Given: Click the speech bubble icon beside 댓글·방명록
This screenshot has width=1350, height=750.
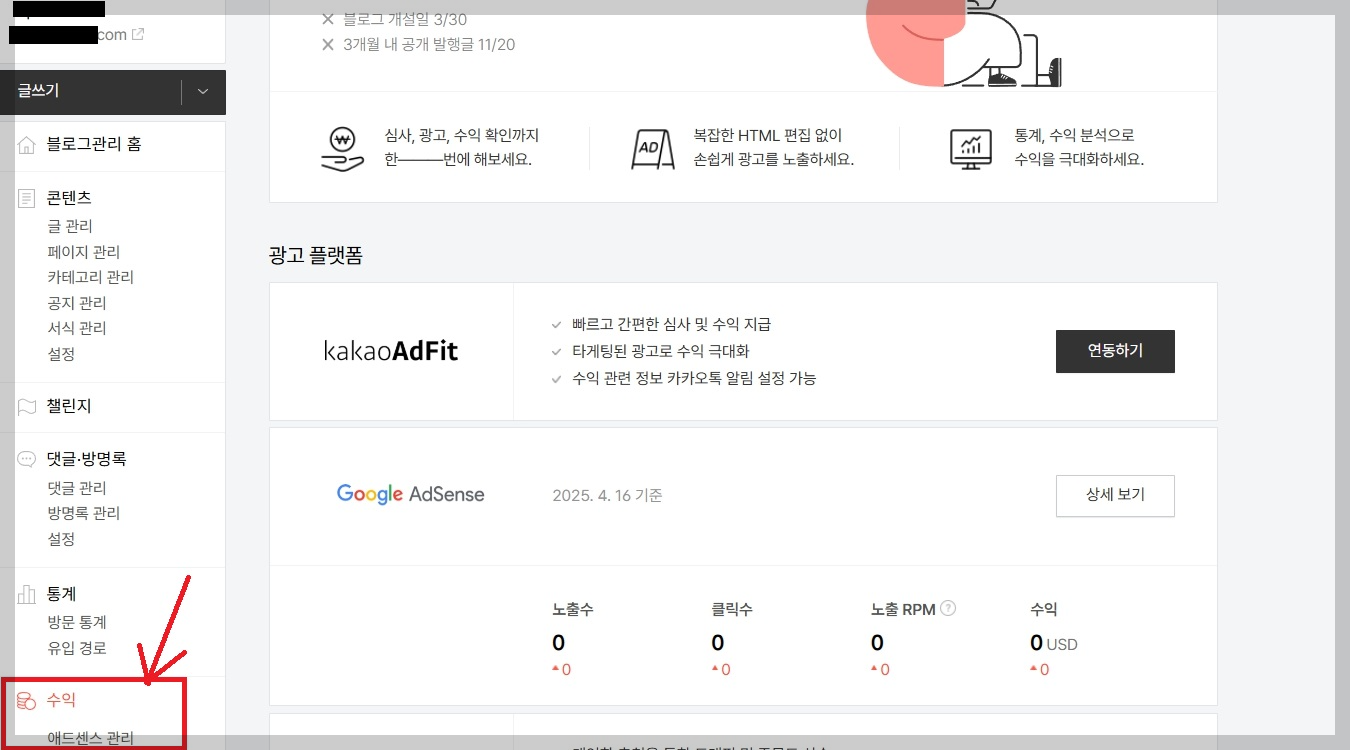Looking at the screenshot, I should [27, 459].
